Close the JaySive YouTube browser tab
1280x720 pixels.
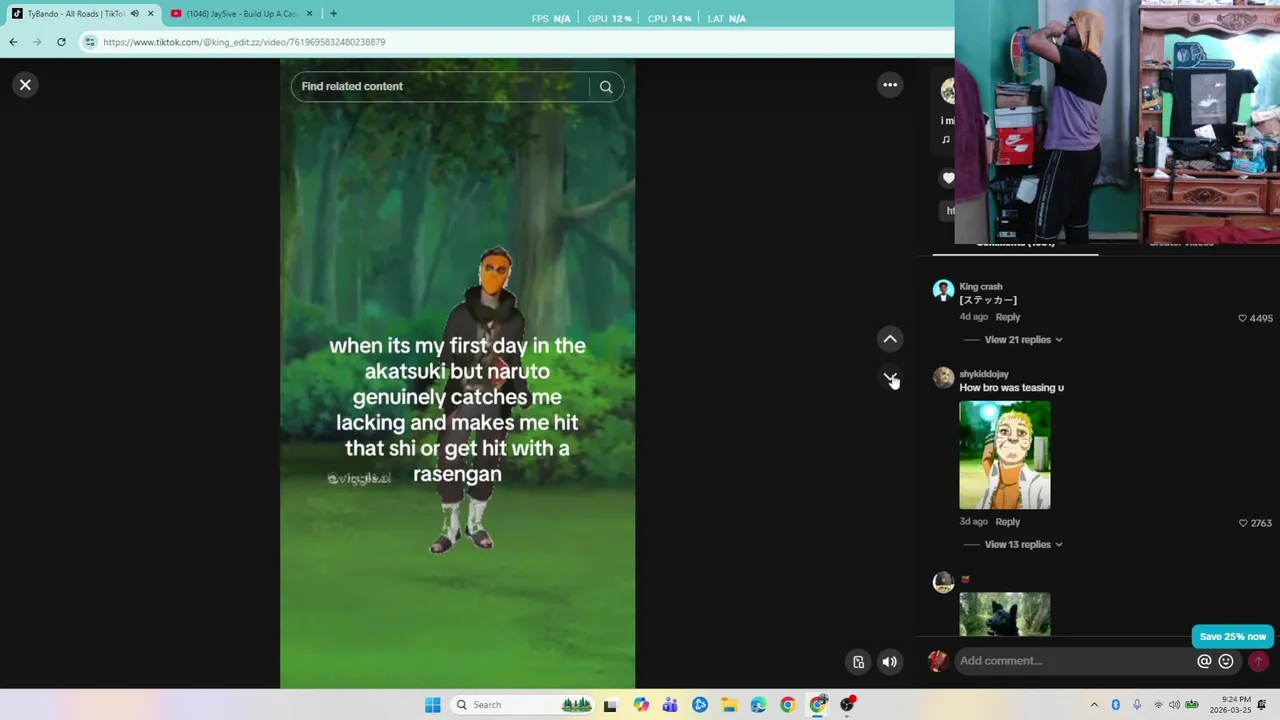click(x=309, y=14)
